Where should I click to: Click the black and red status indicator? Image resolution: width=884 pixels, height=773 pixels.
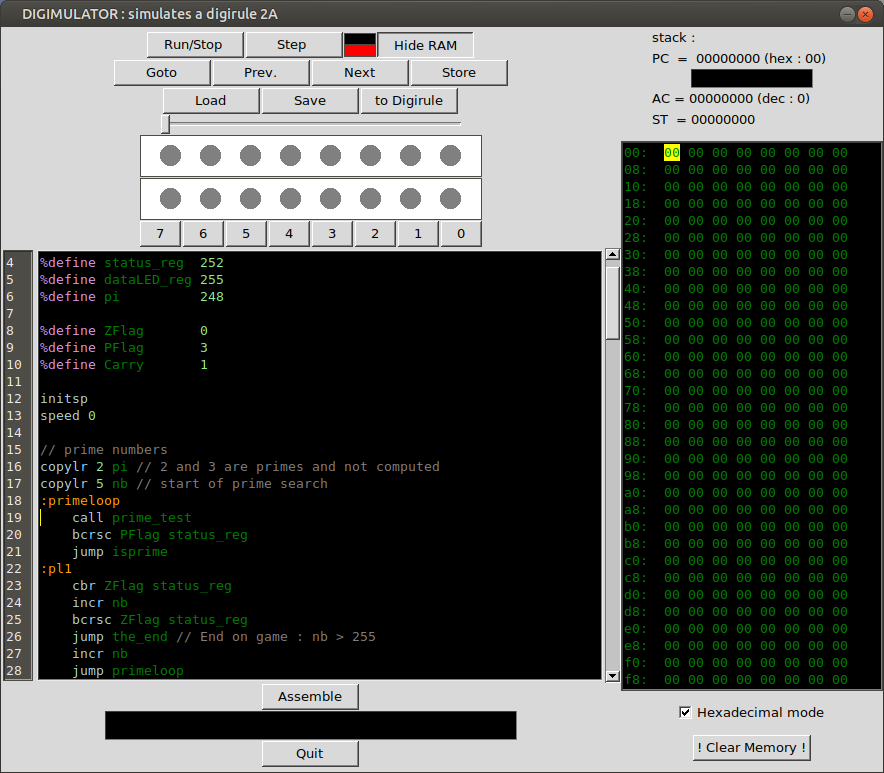pyautogui.click(x=360, y=45)
